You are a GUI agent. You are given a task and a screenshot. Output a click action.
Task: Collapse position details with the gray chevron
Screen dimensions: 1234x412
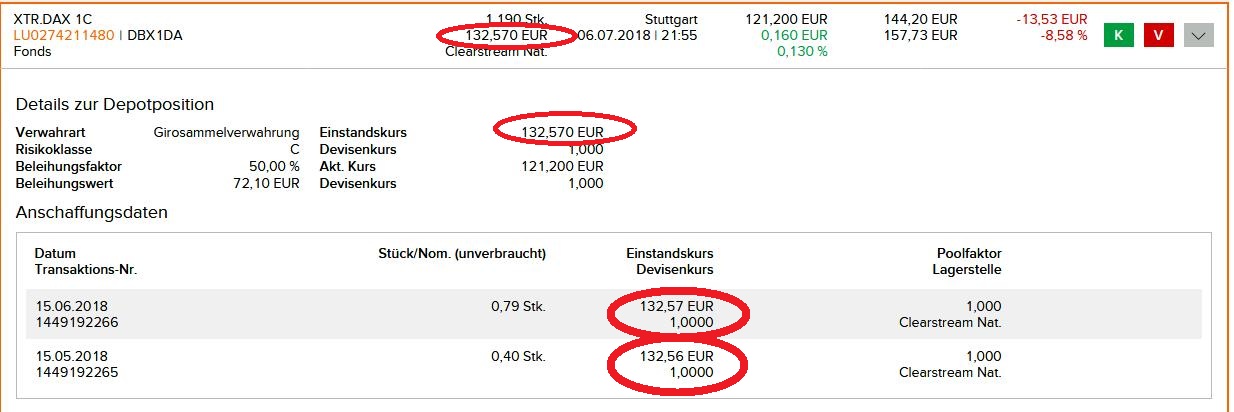pos(1198,35)
